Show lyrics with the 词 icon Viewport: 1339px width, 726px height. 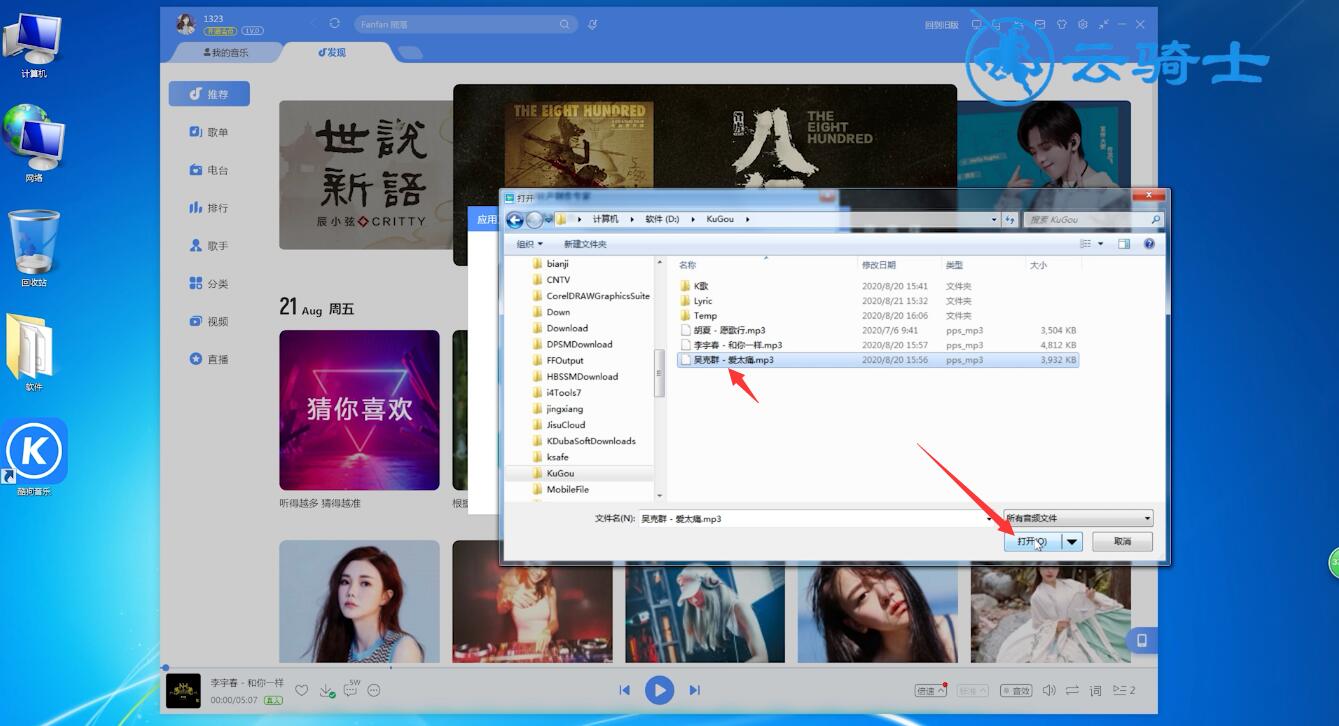pyautogui.click(x=1095, y=690)
